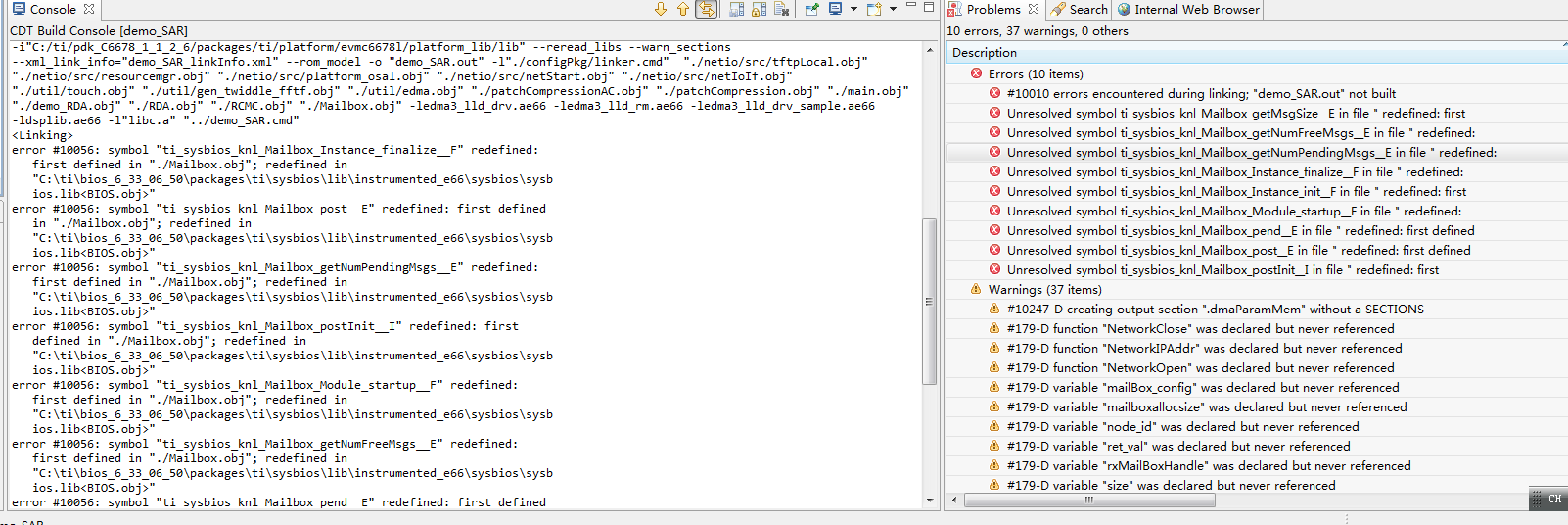Click the display selected console monitor icon

point(836,9)
